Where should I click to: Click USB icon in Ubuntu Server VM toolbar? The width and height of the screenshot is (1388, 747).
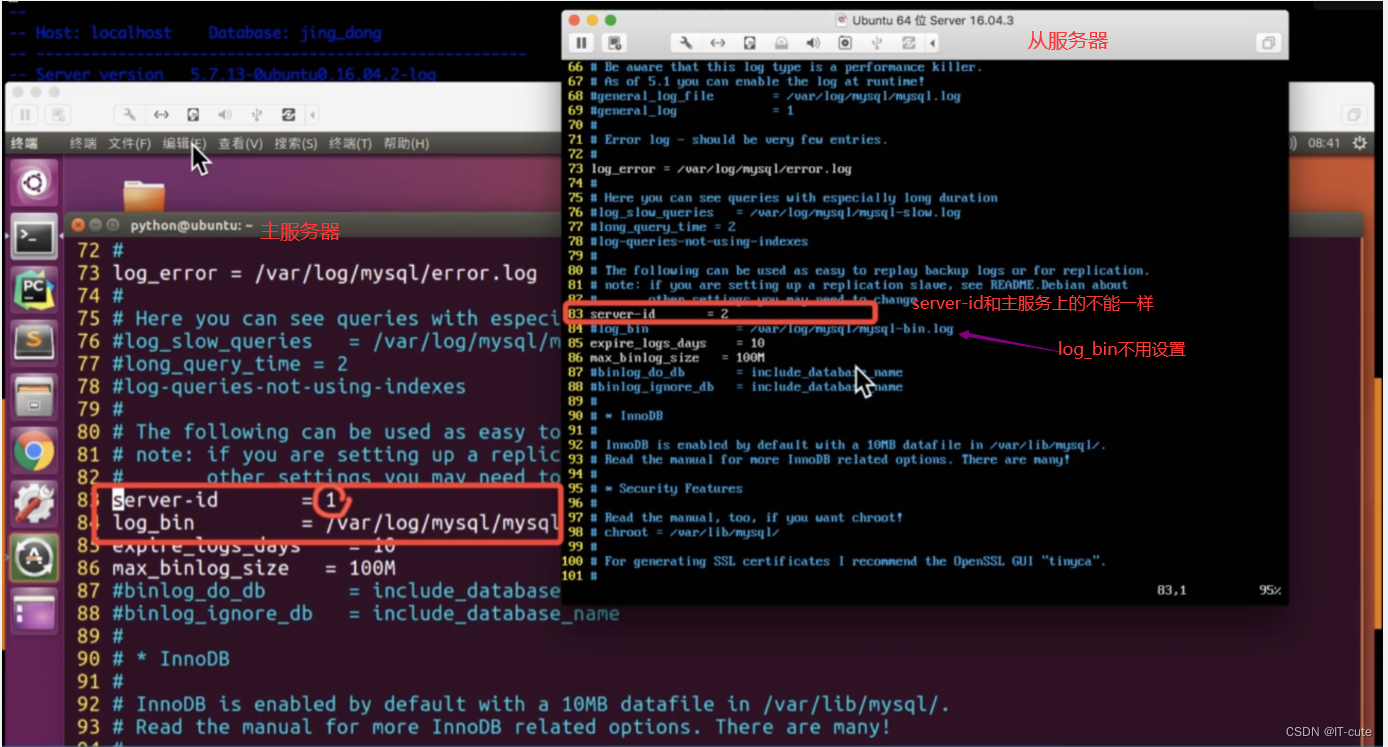click(x=877, y=43)
